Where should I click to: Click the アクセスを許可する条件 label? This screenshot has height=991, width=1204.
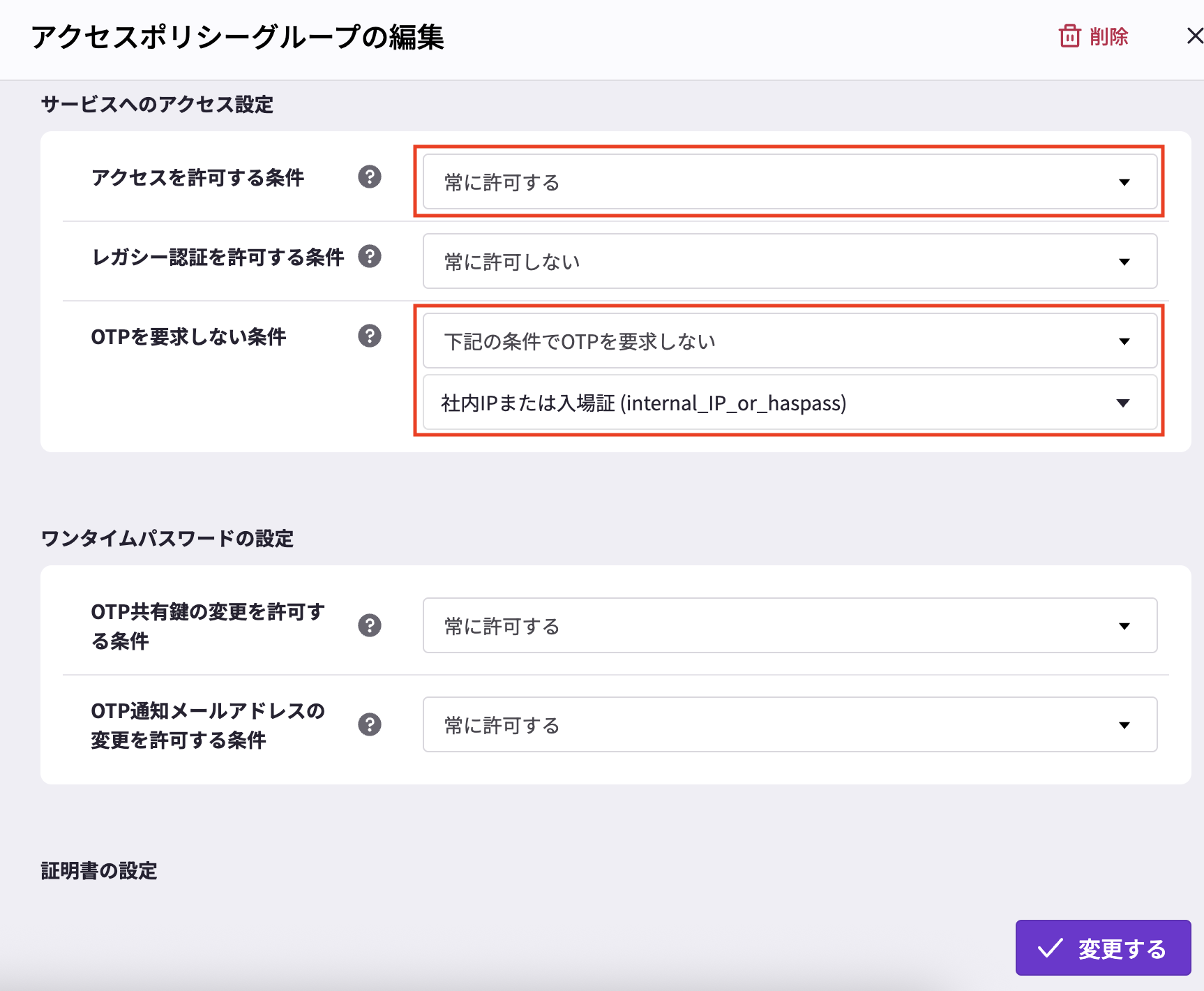point(198,178)
